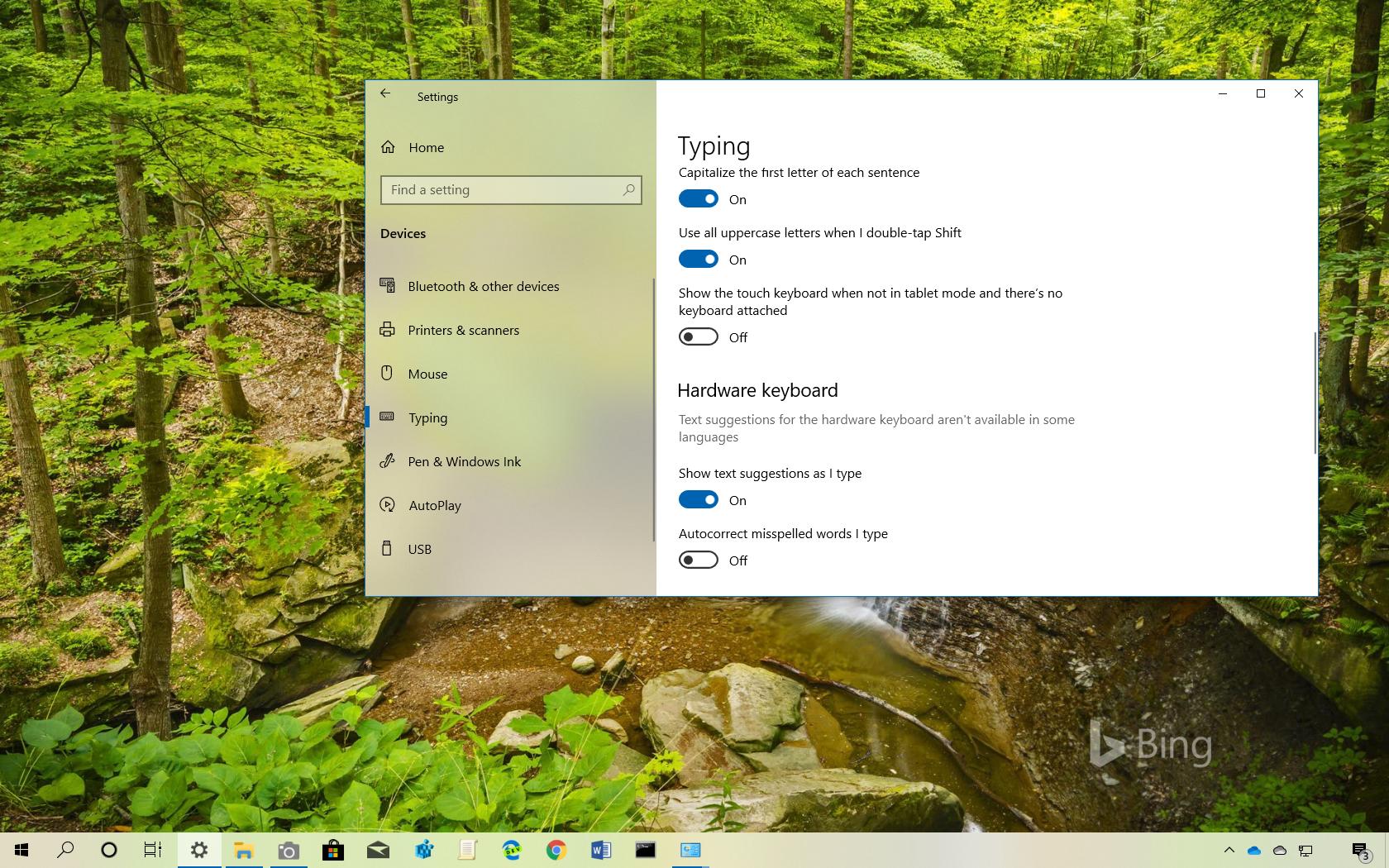The image size is (1389, 868).
Task: Turn on the touch keyboard toggle
Action: (698, 336)
